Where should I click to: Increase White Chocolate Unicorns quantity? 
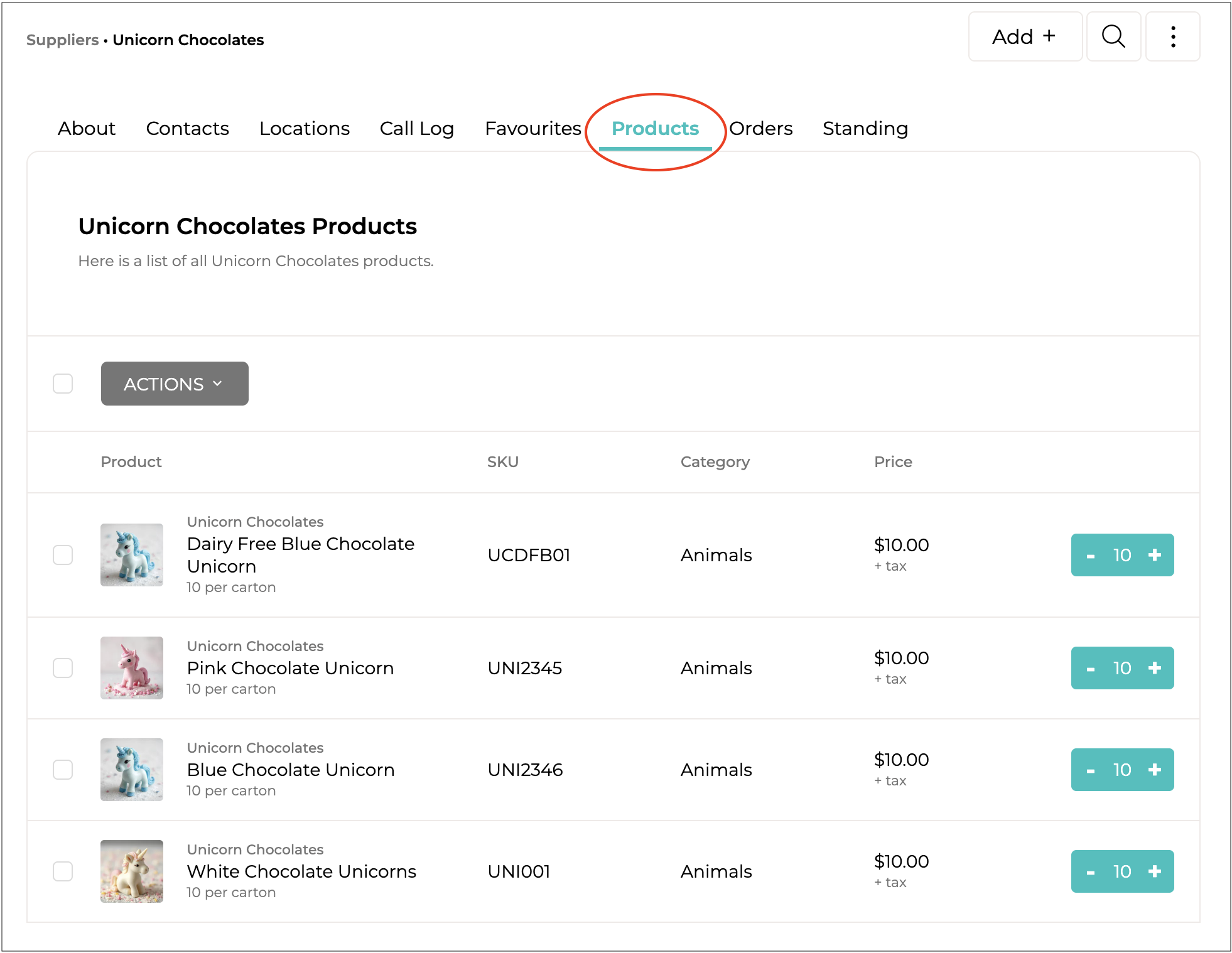coord(1154,871)
